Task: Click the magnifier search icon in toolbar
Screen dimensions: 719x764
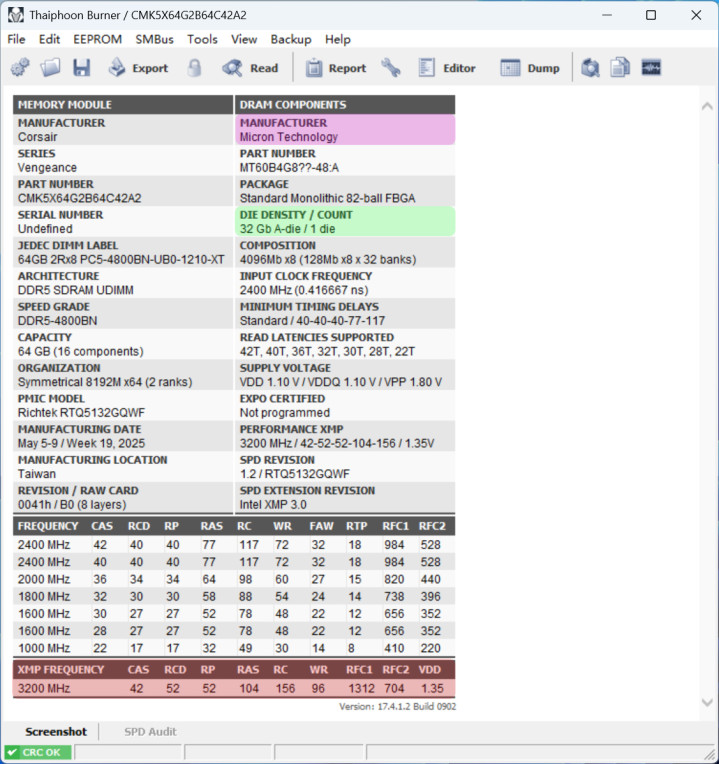Action: point(590,68)
